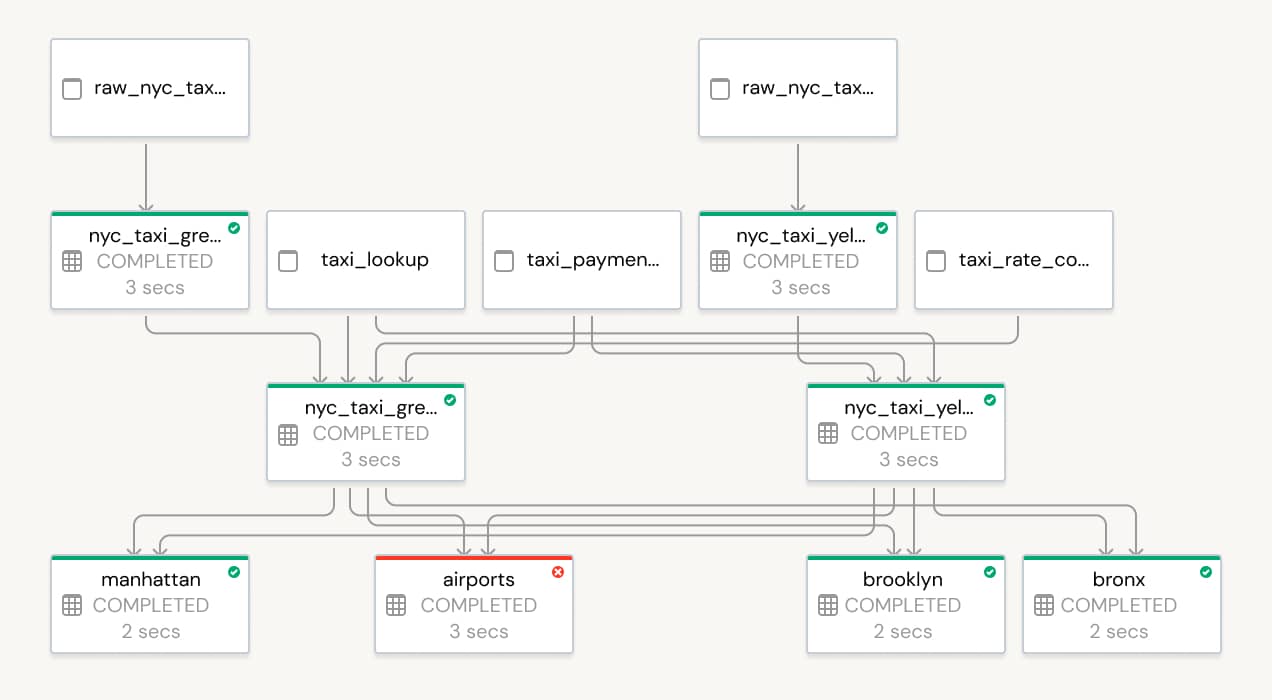The width and height of the screenshot is (1272, 700).
Task: Click the red status bar atop airports
Action: tap(474, 557)
